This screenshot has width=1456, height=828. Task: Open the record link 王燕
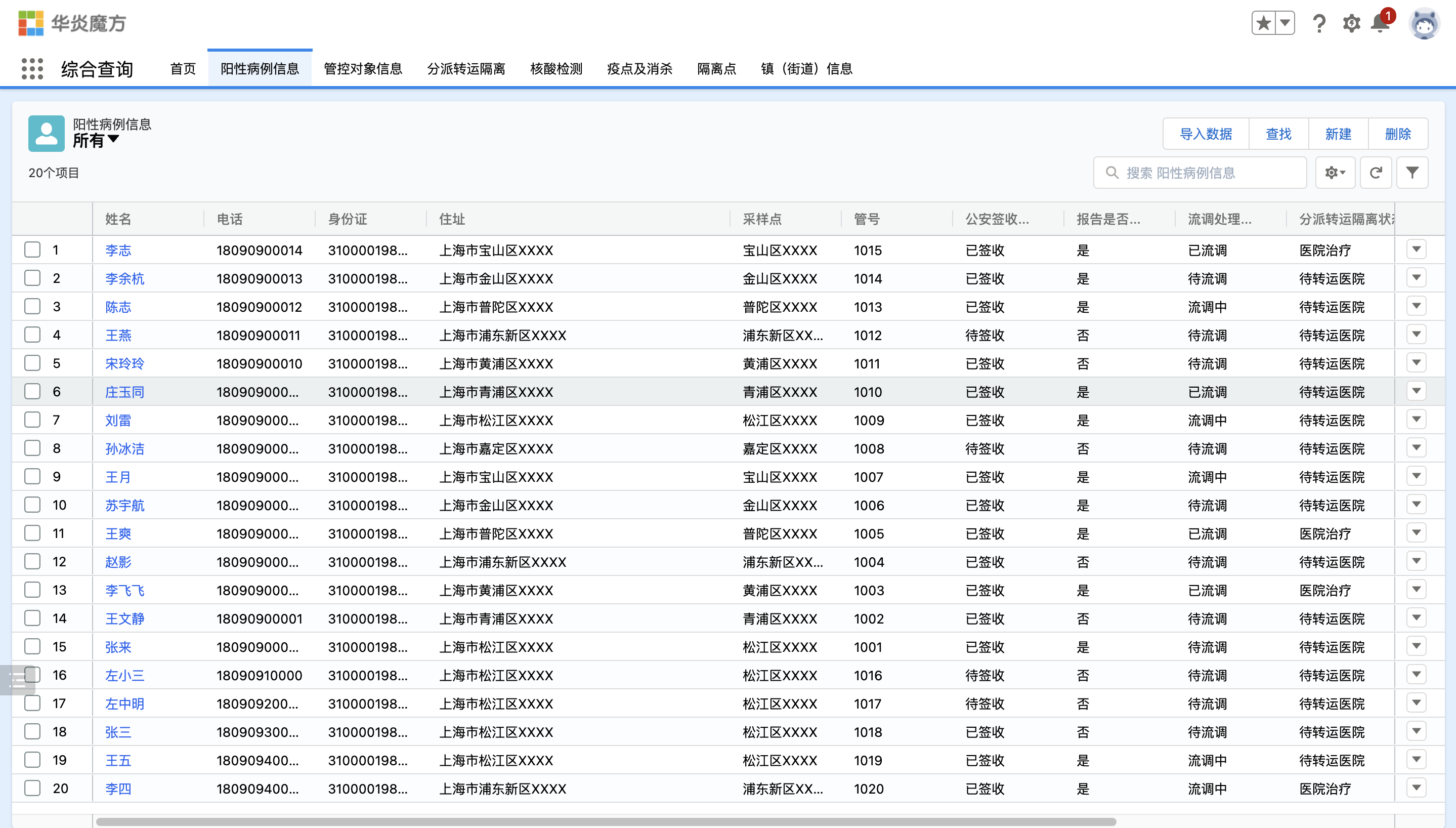[118, 336]
